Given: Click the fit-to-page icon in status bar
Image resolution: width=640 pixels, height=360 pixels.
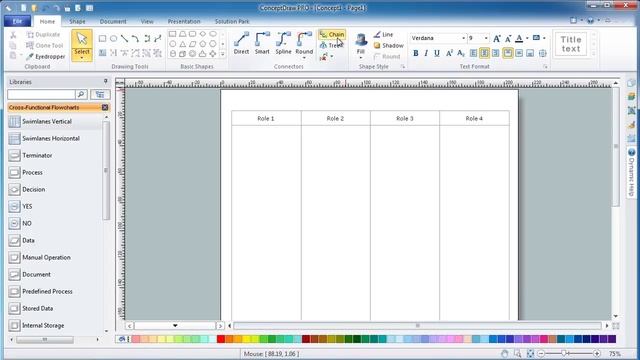Looking at the screenshot, I should point(530,354).
